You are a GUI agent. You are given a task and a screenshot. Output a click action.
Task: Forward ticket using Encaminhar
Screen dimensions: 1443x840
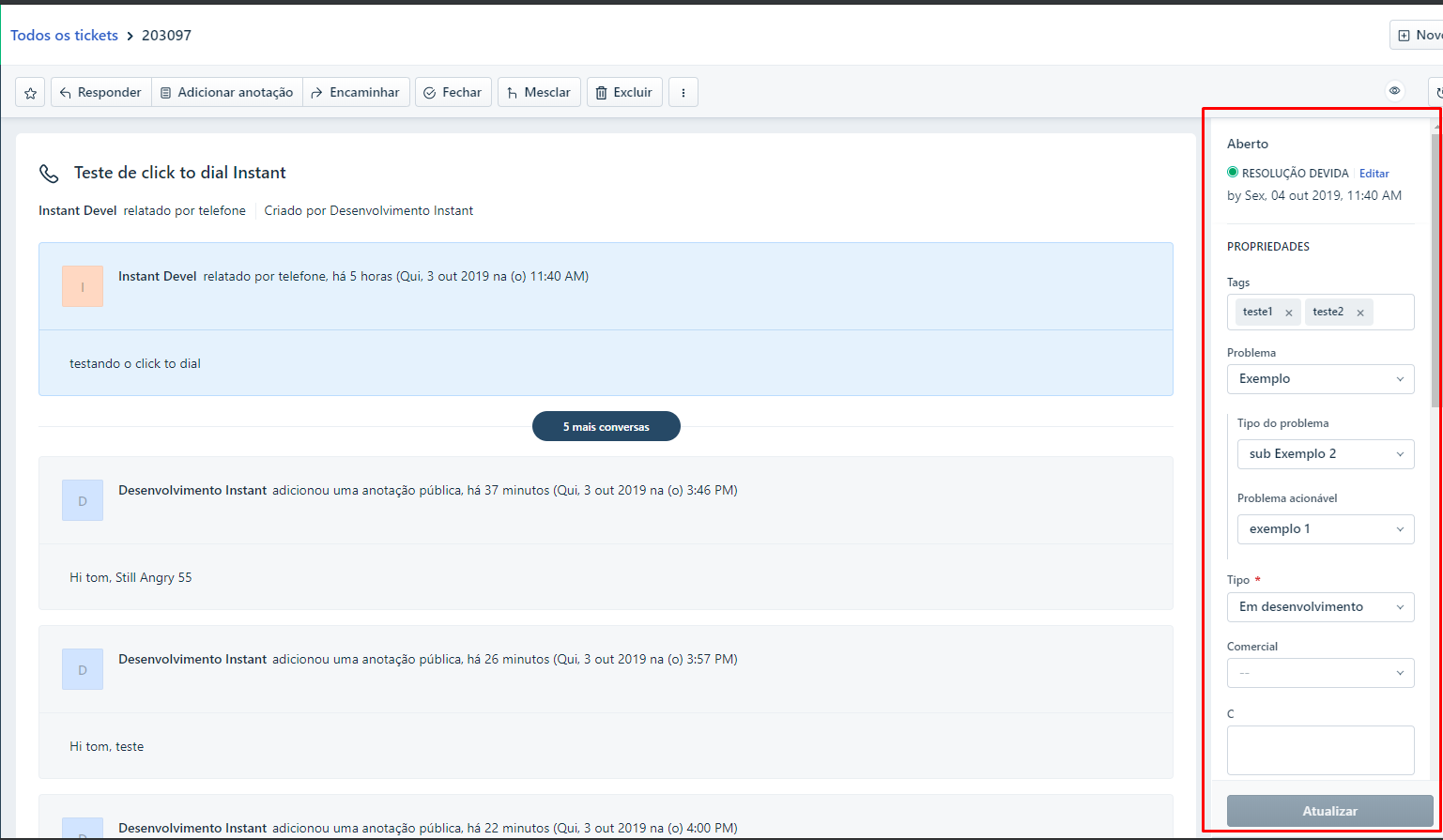click(x=356, y=92)
